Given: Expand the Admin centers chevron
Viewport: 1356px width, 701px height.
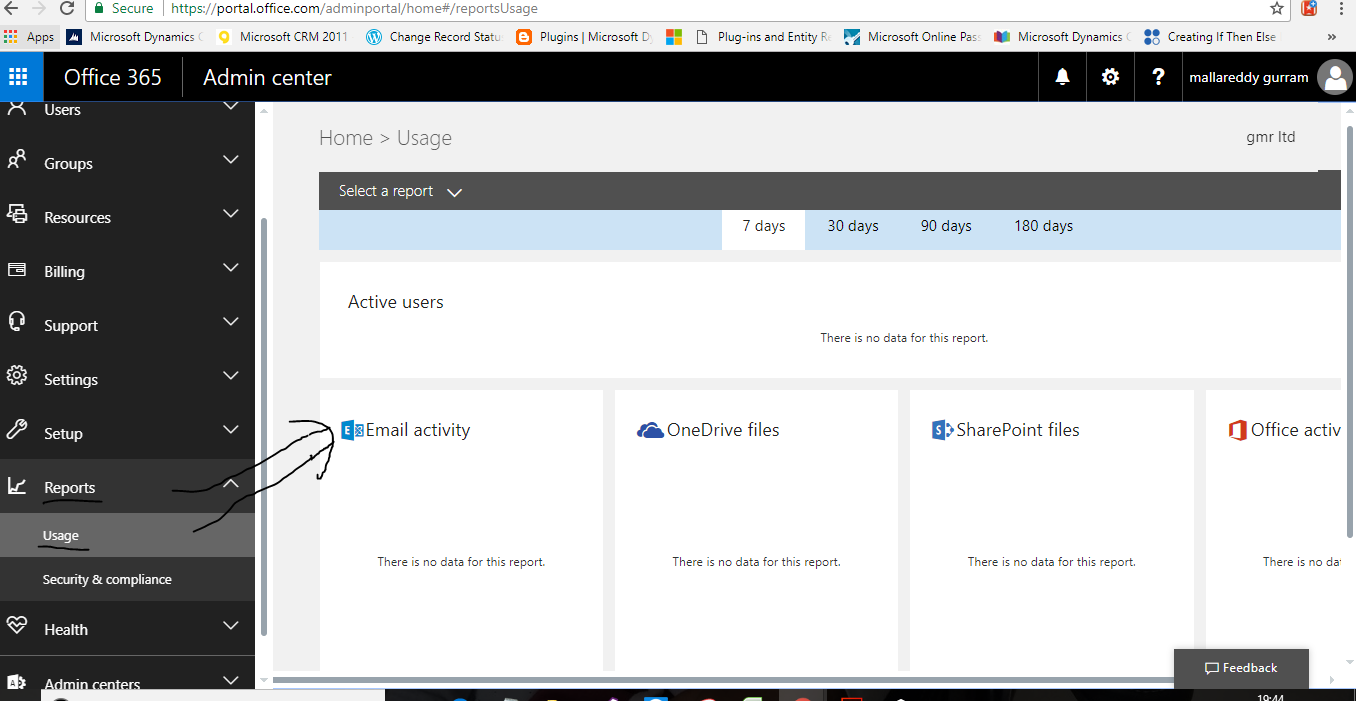Looking at the screenshot, I should point(231,680).
